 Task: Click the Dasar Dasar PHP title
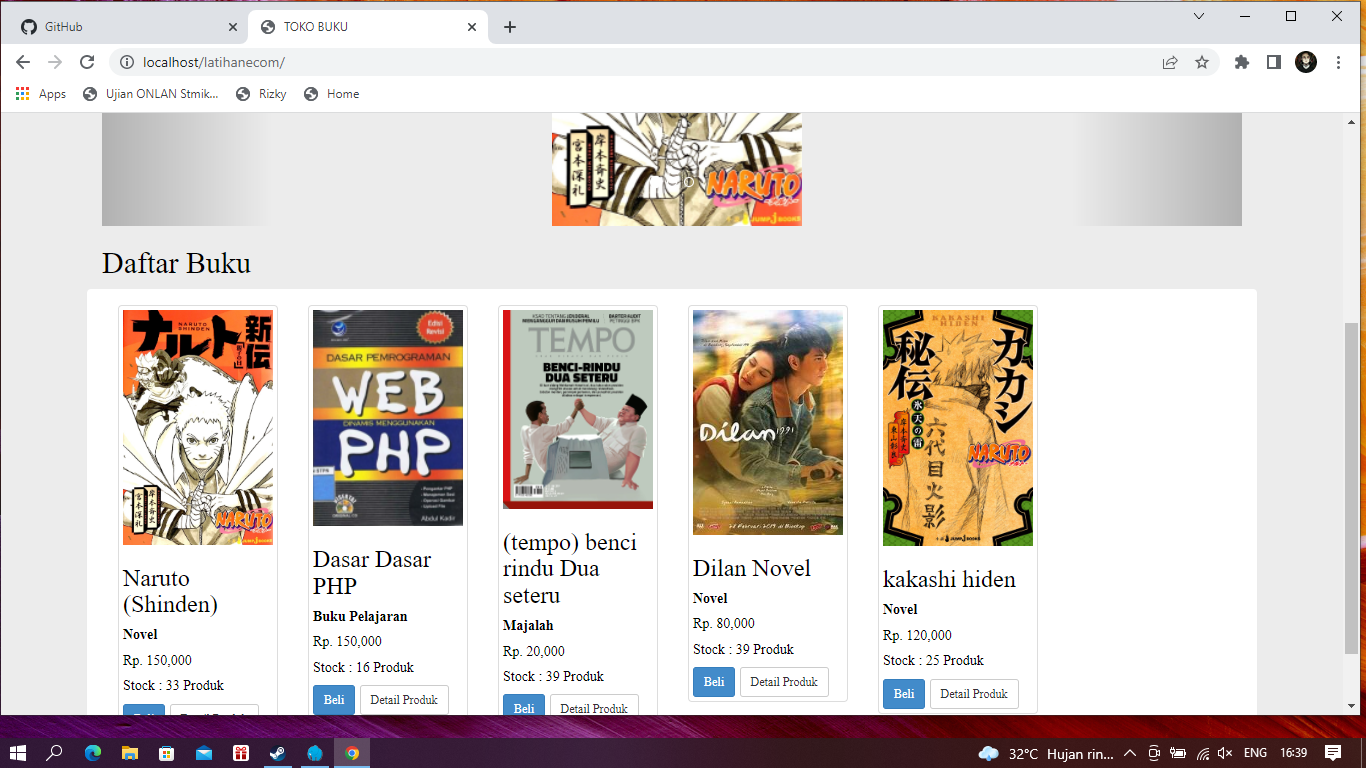372,572
